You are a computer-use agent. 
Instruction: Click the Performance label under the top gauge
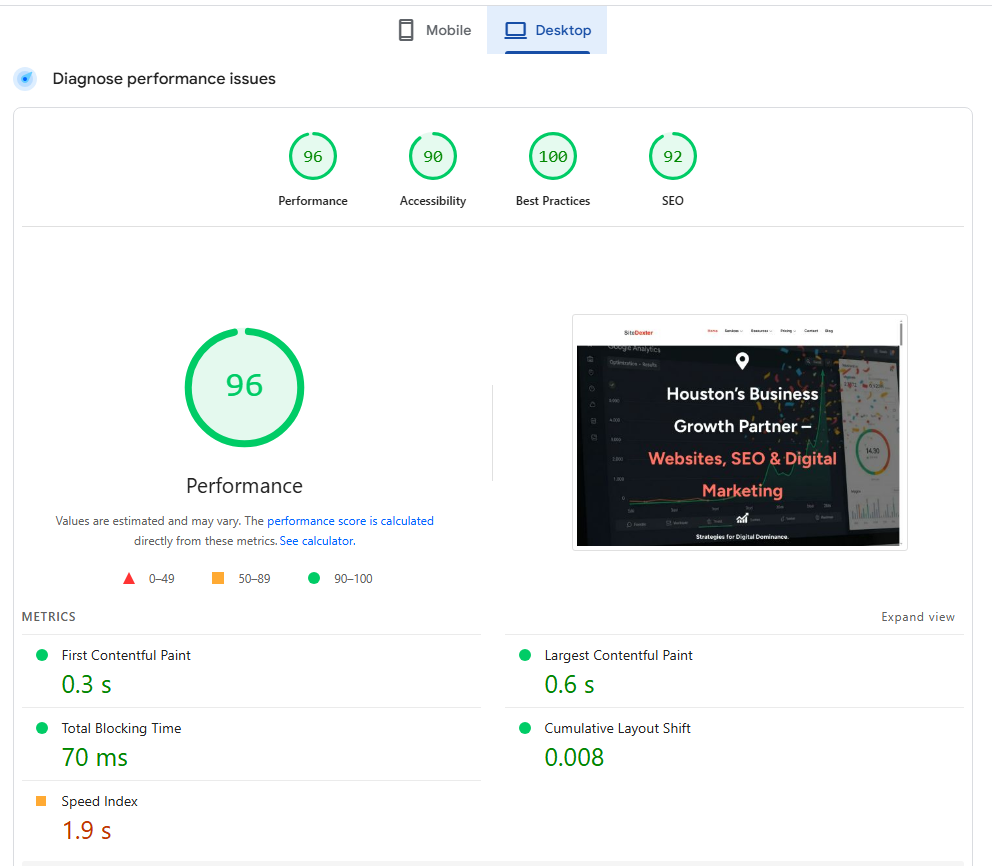(313, 201)
